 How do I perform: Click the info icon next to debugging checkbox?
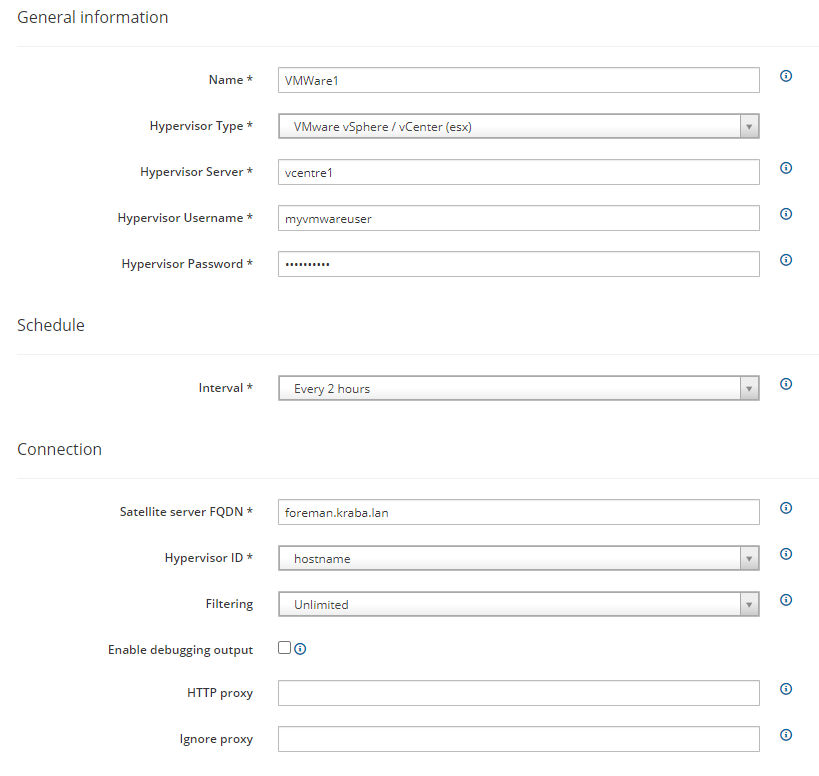tap(300, 649)
